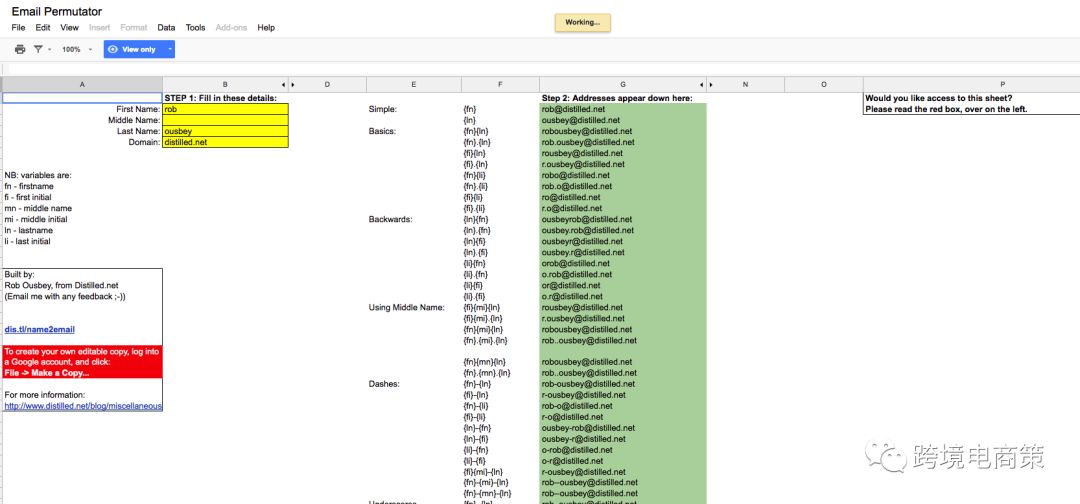
Task: Select column G header
Action: point(622,85)
